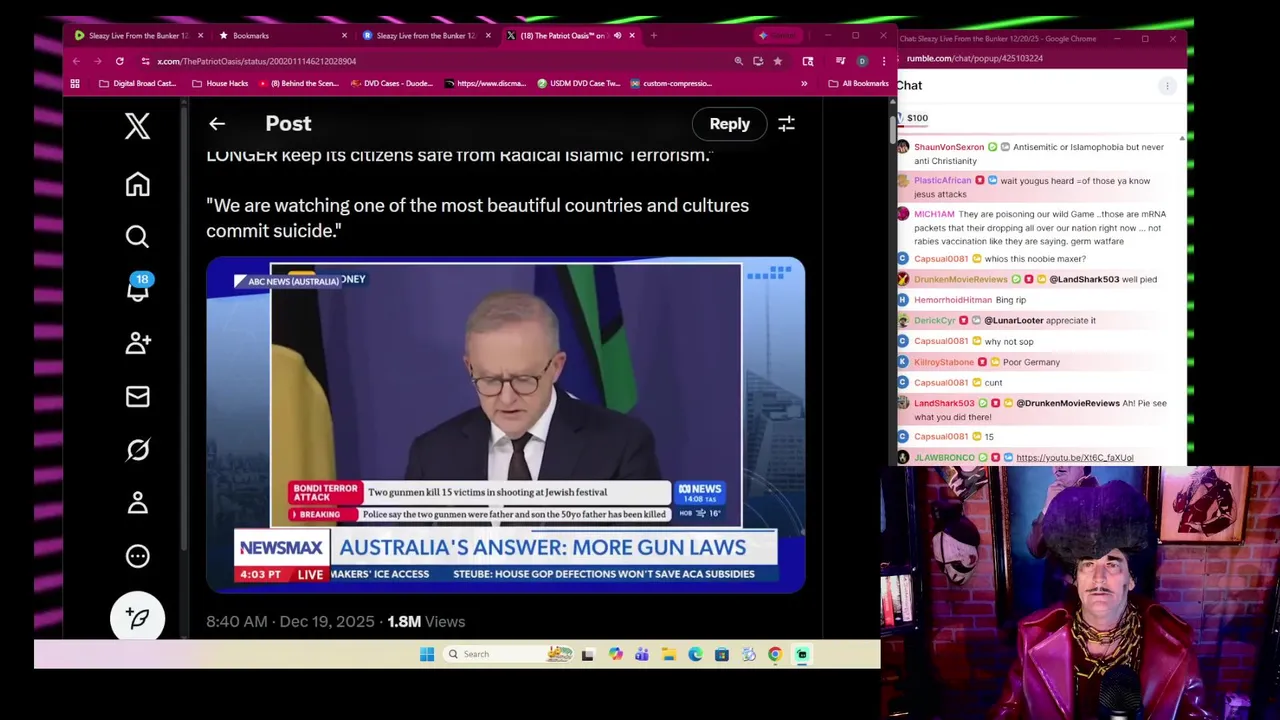1280x720 pixels.
Task: Open Microsoft Edge from the taskbar
Action: pos(695,654)
